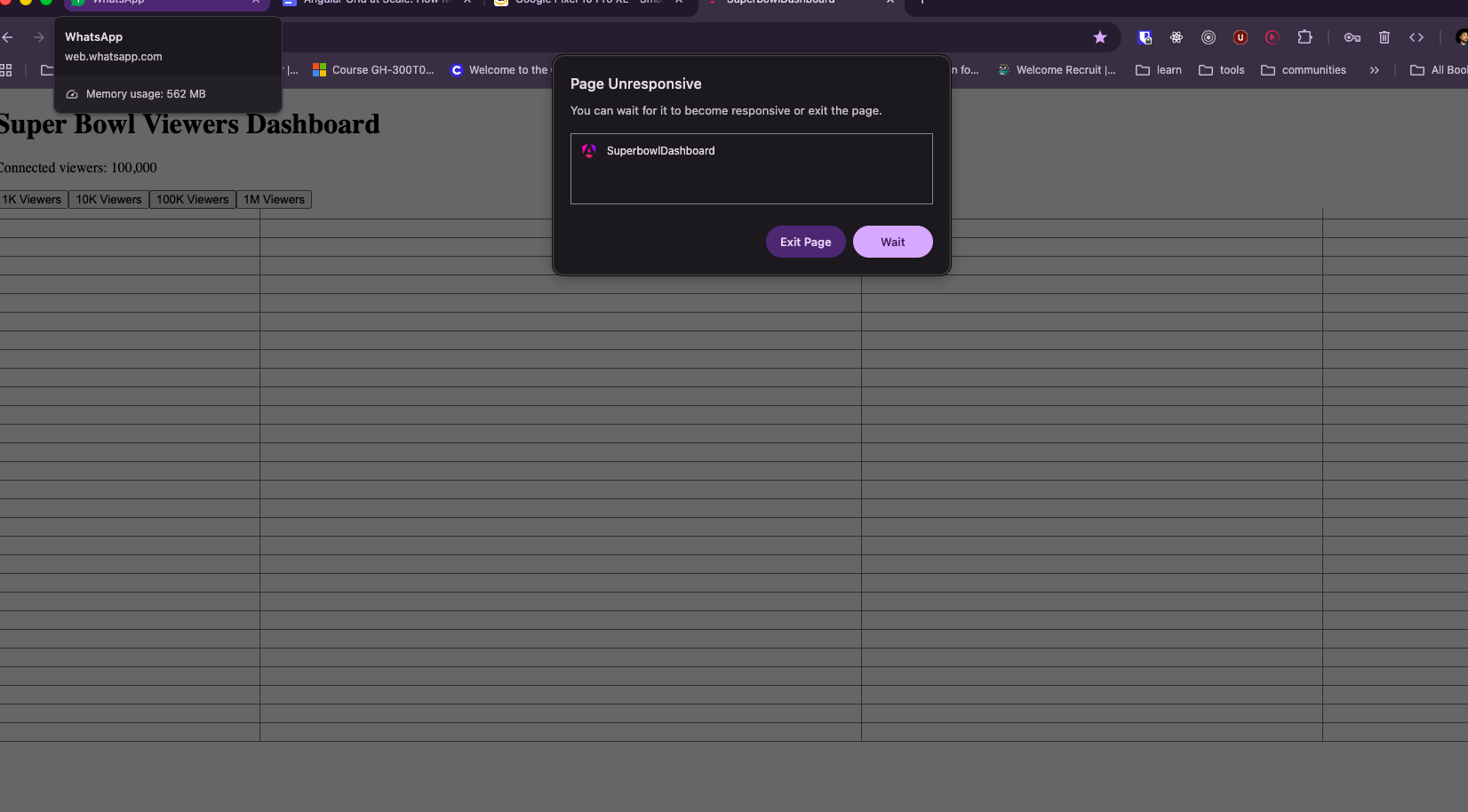Image resolution: width=1468 pixels, height=812 pixels.
Task: Select the Google Pixel 10 Pro XL tab
Action: point(578,2)
